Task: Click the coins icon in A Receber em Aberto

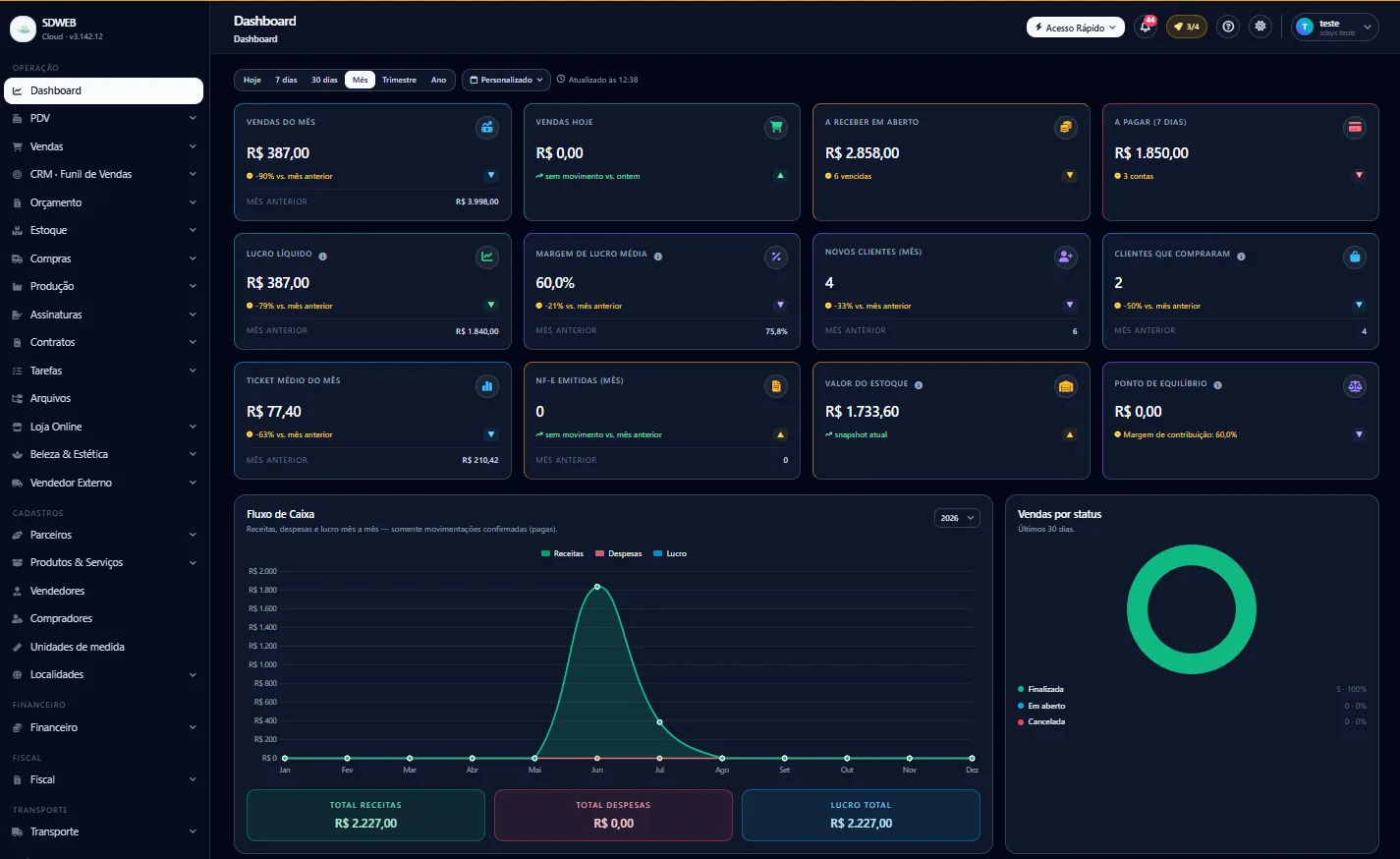Action: click(1066, 127)
